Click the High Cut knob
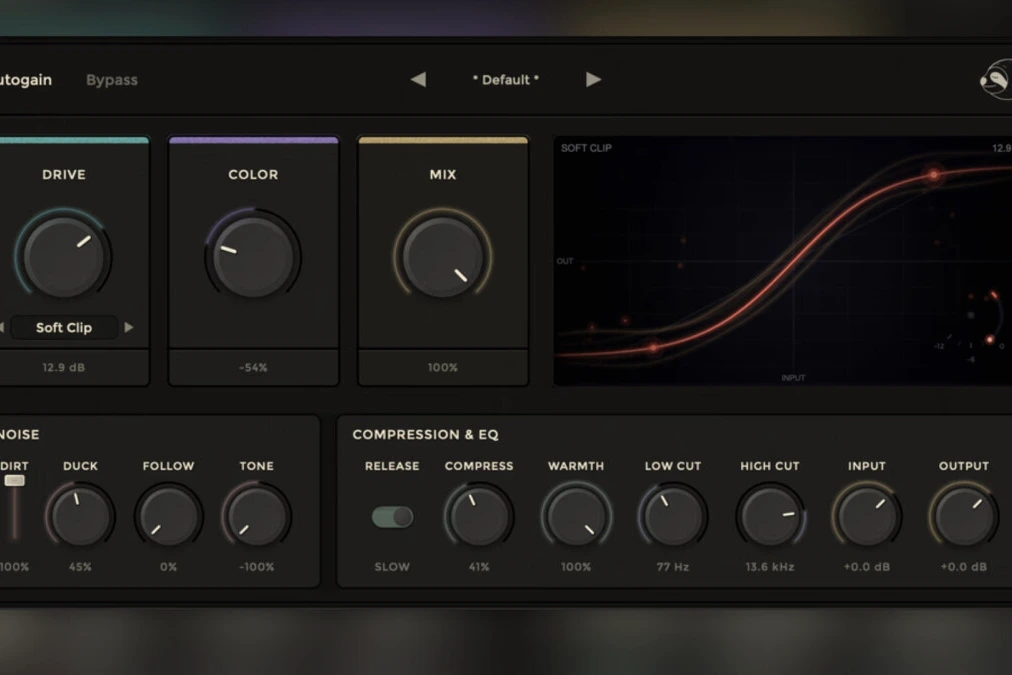1012x675 pixels. [770, 516]
